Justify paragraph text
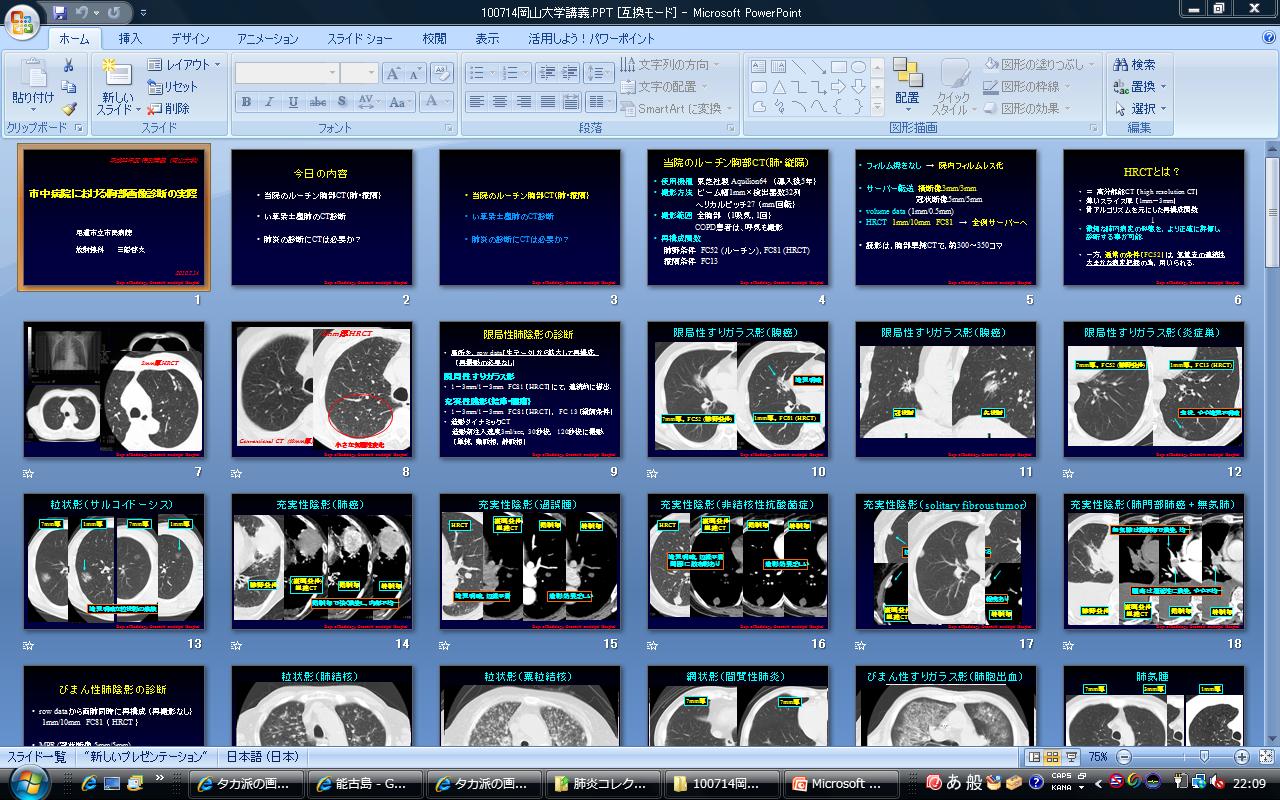 [x=547, y=102]
